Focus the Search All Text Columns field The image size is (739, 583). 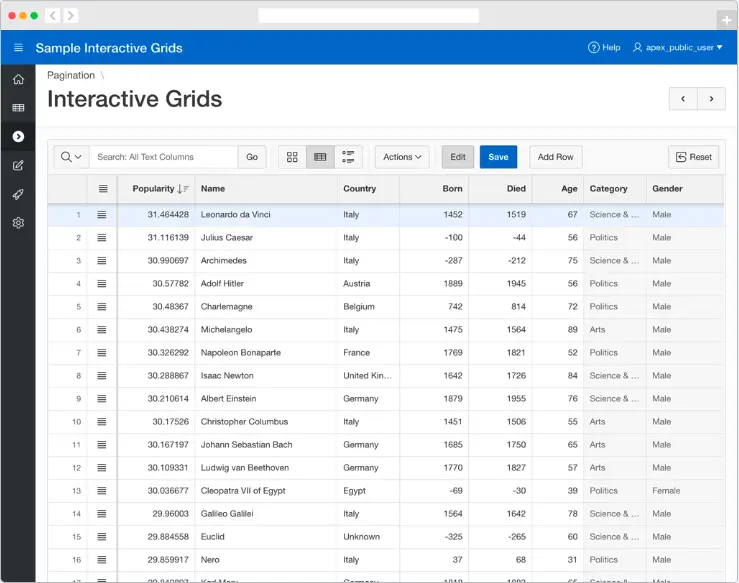[x=164, y=157]
